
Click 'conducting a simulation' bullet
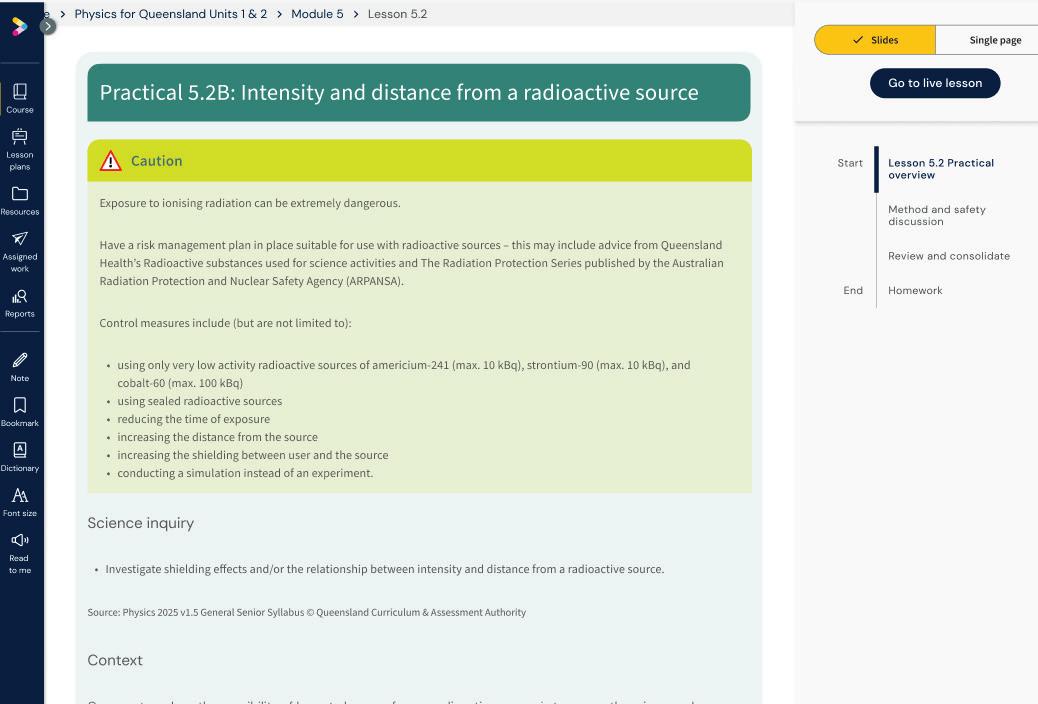(245, 473)
